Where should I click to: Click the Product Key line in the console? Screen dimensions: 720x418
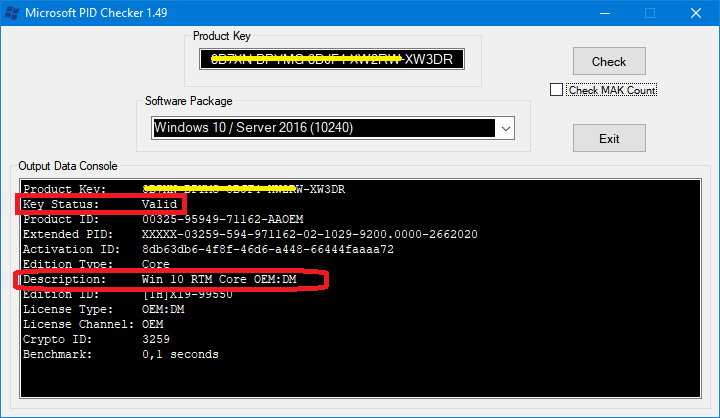(x=184, y=189)
